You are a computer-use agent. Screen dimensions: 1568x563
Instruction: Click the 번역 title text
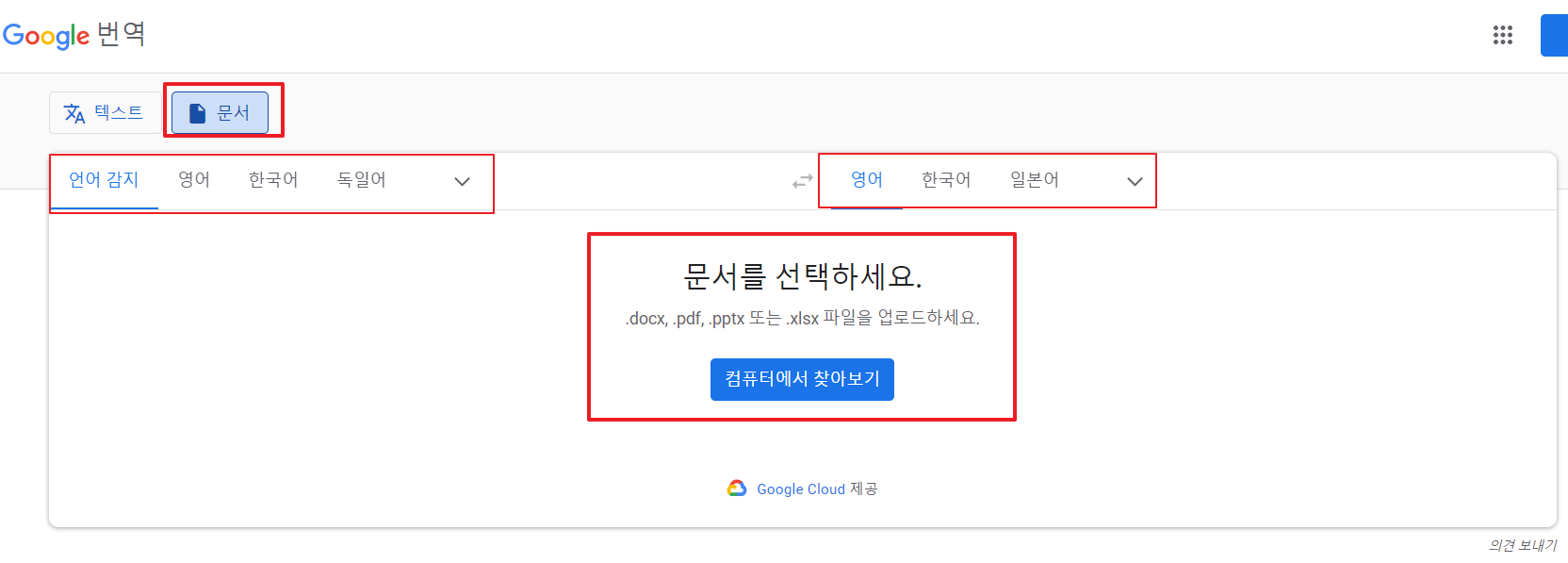click(122, 34)
